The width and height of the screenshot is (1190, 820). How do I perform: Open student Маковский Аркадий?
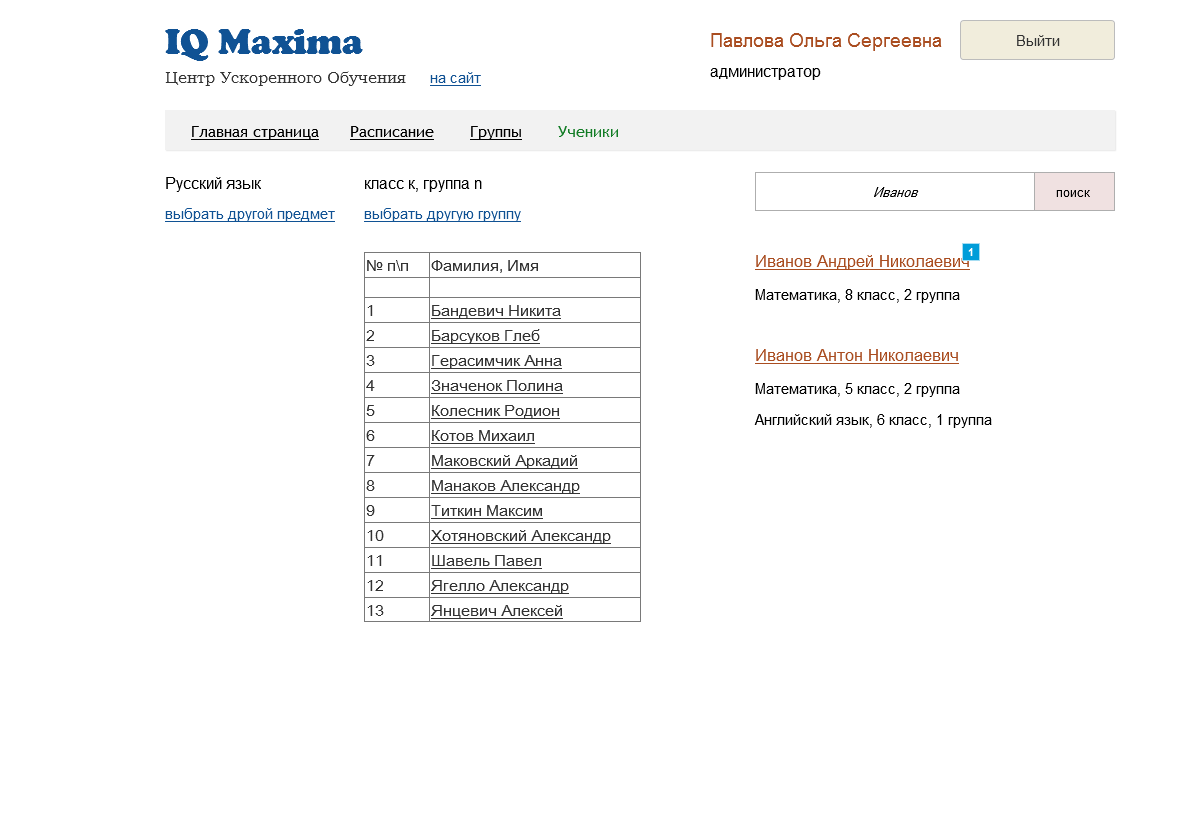(x=504, y=461)
